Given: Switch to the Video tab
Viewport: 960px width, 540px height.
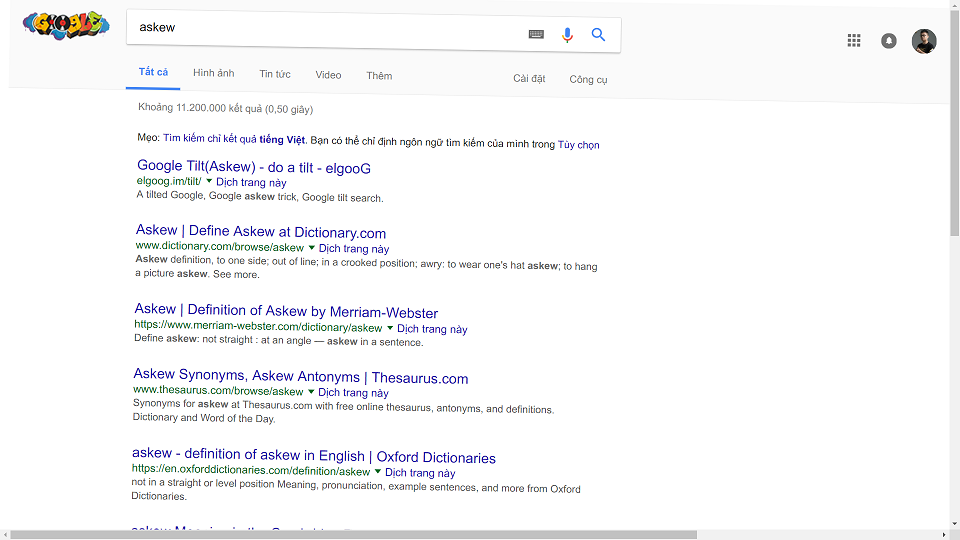Looking at the screenshot, I should pos(328,75).
